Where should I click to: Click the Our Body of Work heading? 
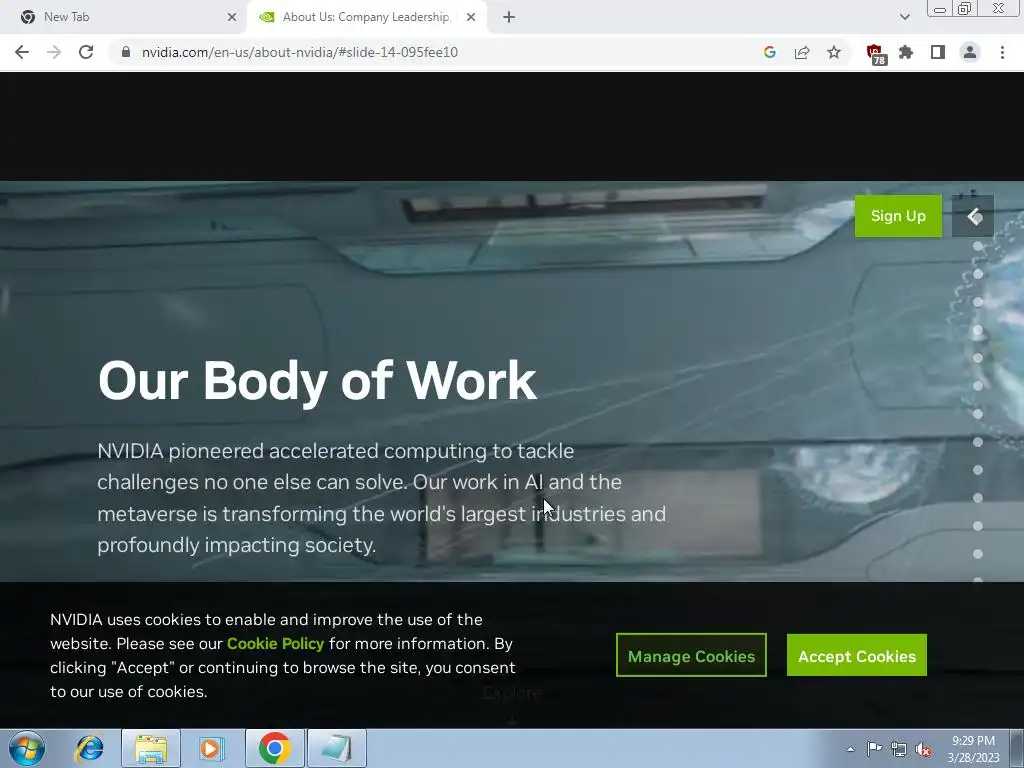[317, 381]
